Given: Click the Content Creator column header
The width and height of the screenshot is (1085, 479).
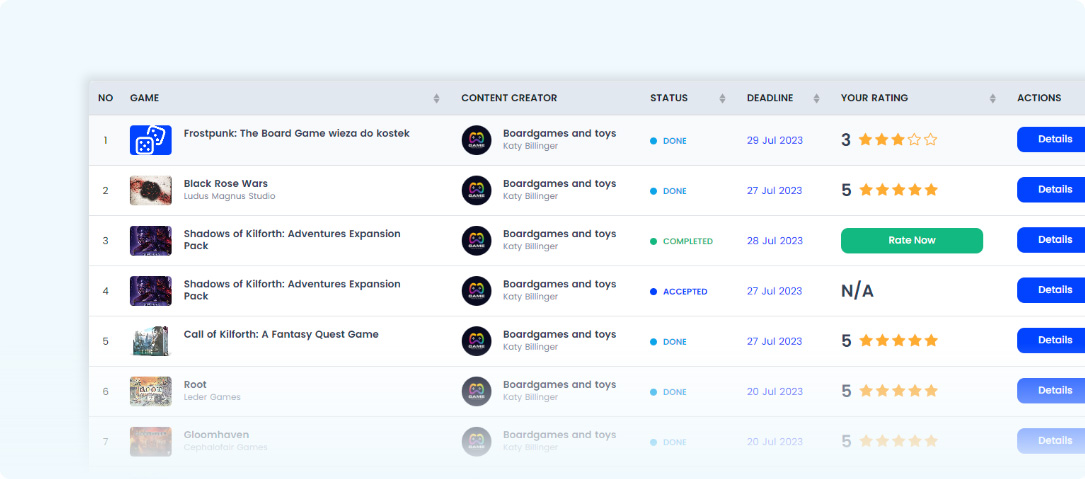Looking at the screenshot, I should point(509,98).
